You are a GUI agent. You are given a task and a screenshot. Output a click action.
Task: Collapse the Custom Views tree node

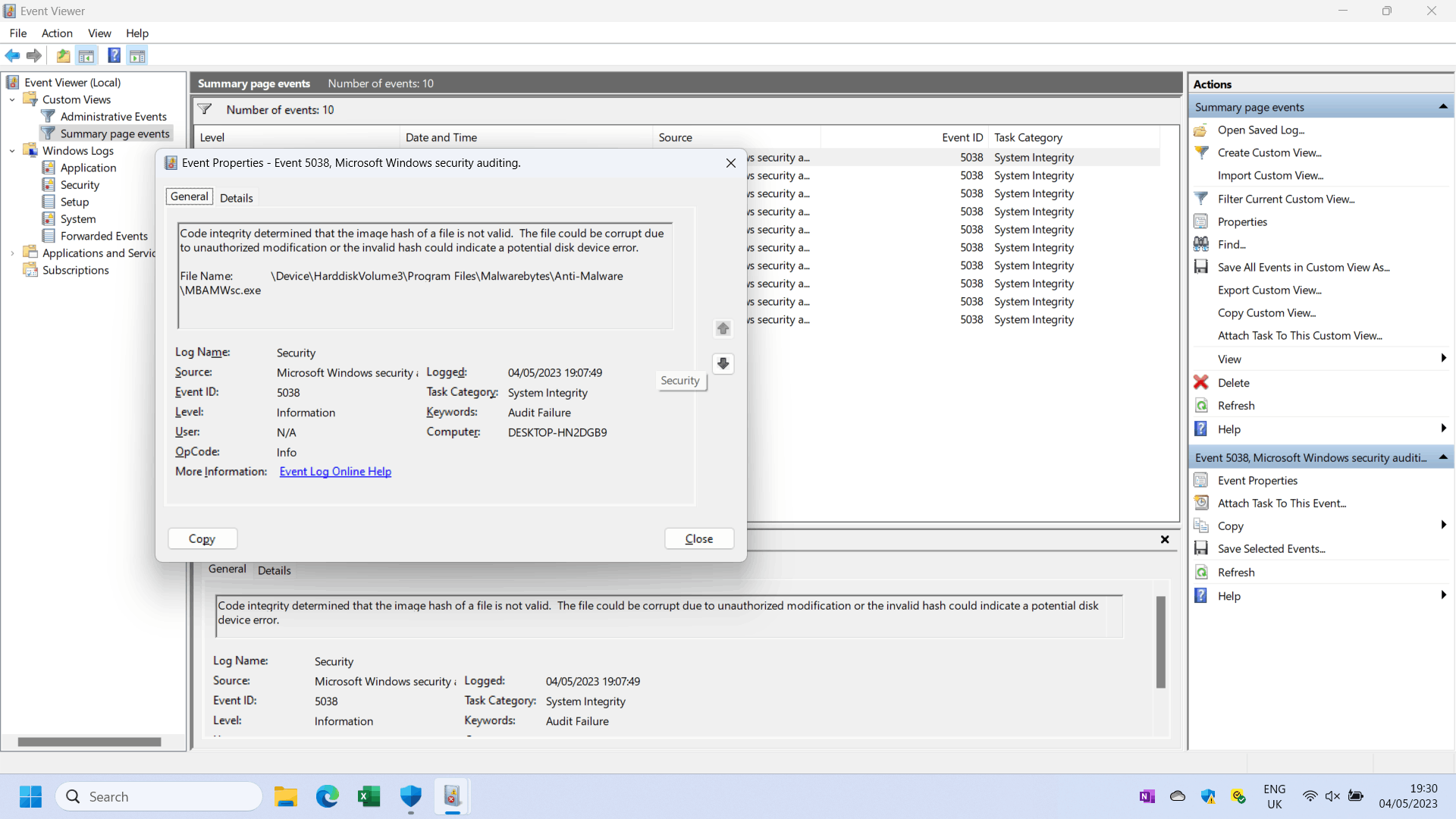(x=12, y=99)
